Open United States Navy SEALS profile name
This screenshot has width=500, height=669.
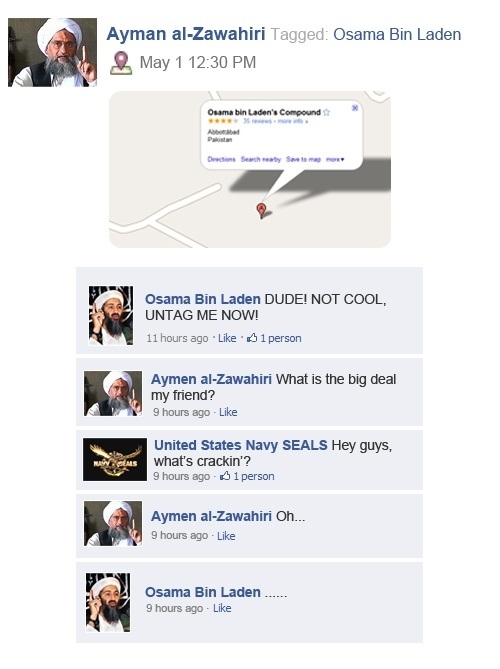[x=241, y=445]
